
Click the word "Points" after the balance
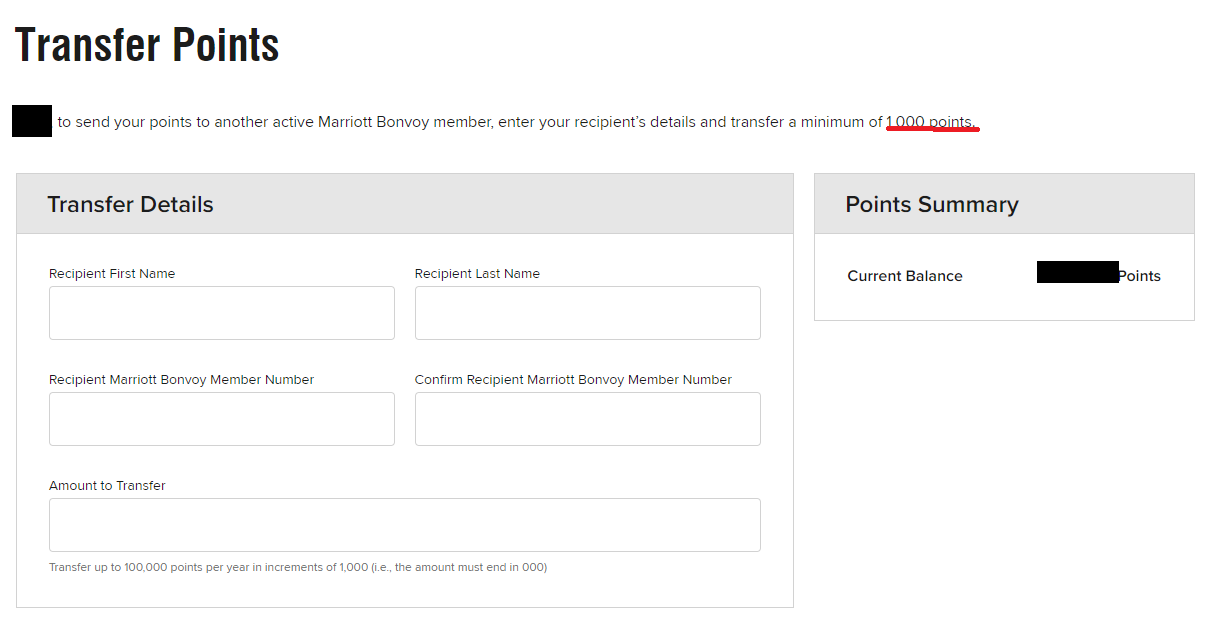[x=1140, y=276]
